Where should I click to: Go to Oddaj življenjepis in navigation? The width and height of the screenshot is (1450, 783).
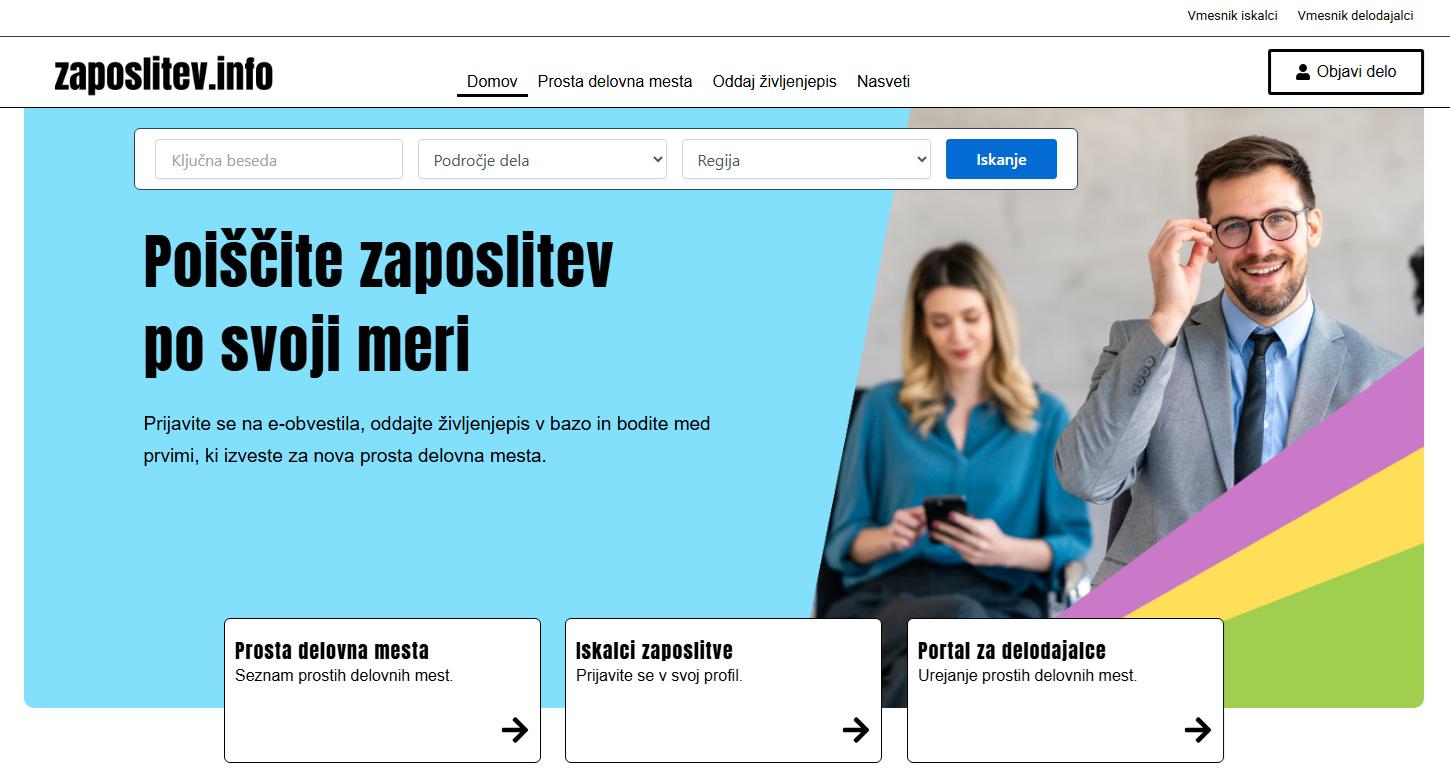(775, 82)
